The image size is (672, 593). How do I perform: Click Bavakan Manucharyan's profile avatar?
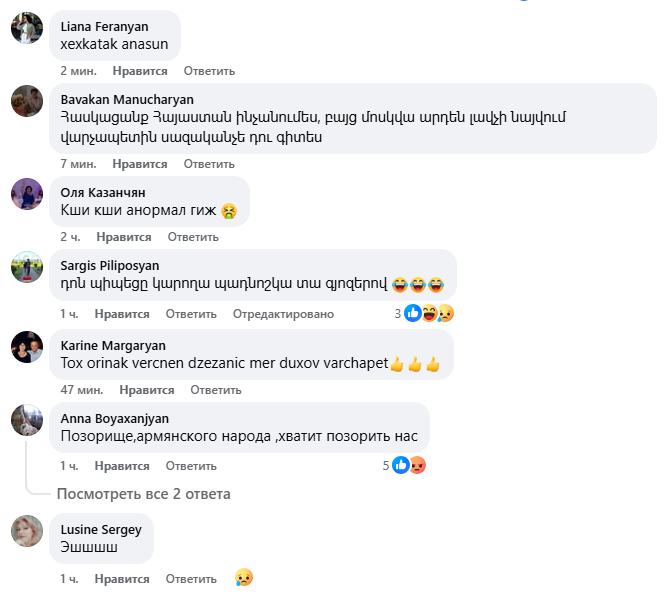[x=26, y=103]
